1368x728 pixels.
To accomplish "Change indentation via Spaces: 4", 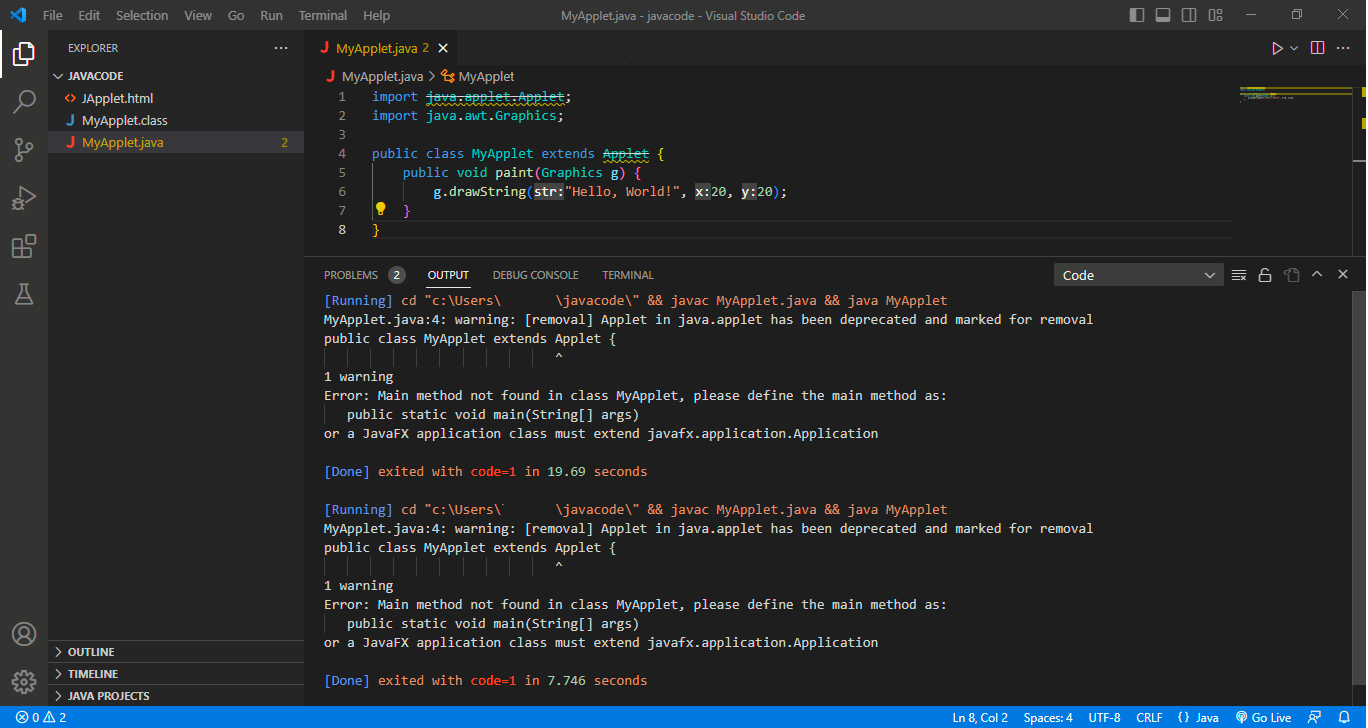I will pyautogui.click(x=1048, y=718).
